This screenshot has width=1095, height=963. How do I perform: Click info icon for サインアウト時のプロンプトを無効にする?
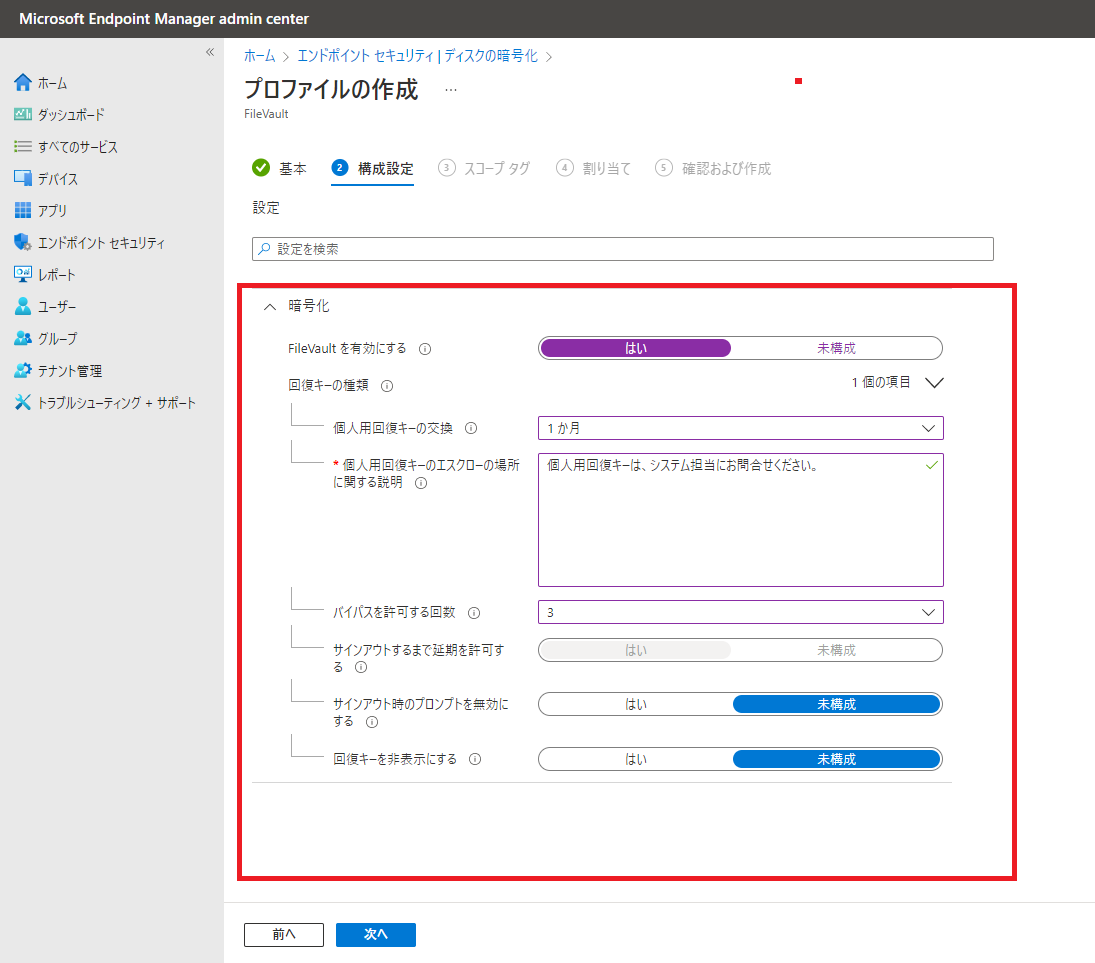coord(372,722)
